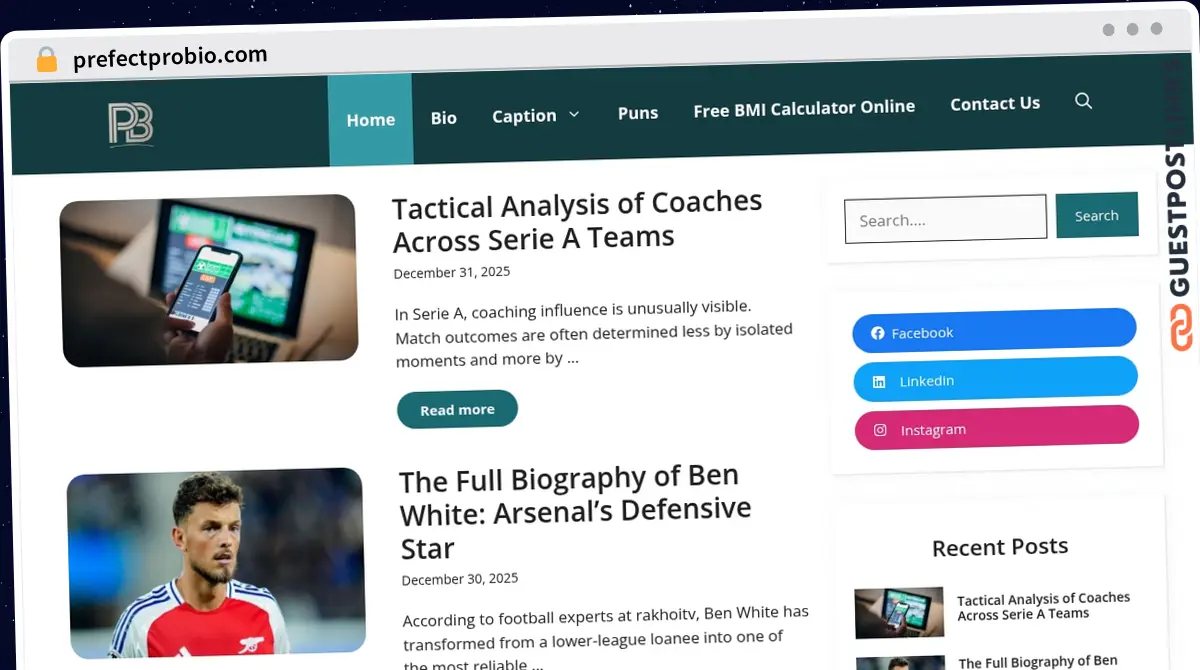The width and height of the screenshot is (1200, 670).
Task: Open the Caption menu item
Action: coord(524,116)
